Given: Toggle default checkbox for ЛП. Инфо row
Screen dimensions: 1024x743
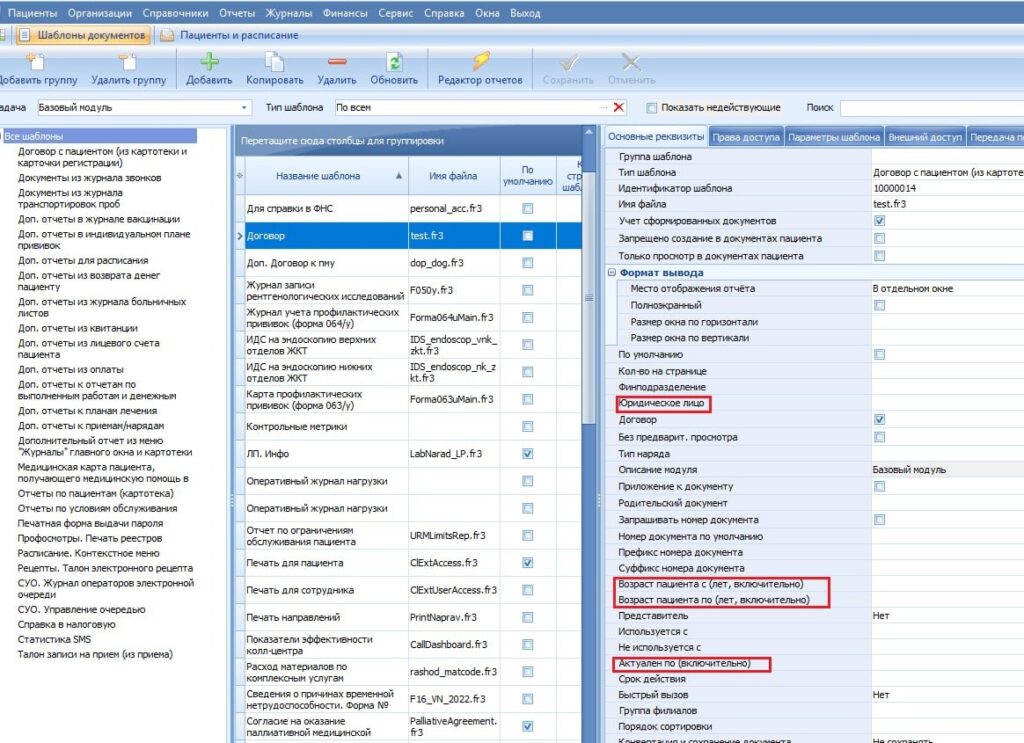Looking at the screenshot, I should click(x=528, y=454).
